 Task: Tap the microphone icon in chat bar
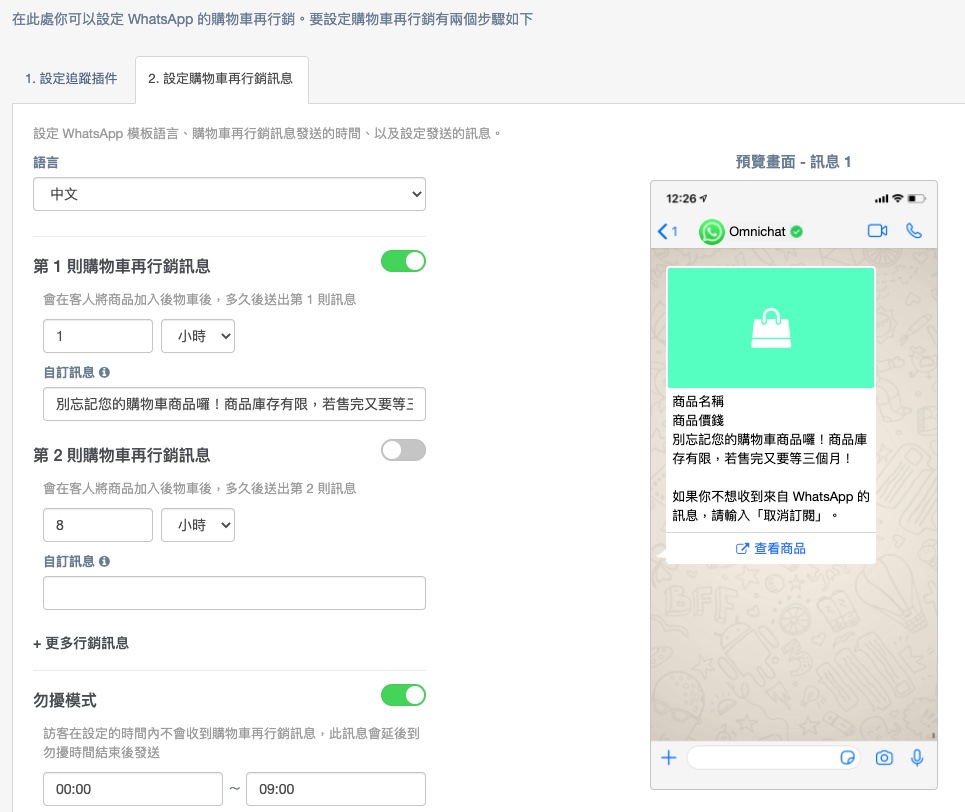click(917, 758)
